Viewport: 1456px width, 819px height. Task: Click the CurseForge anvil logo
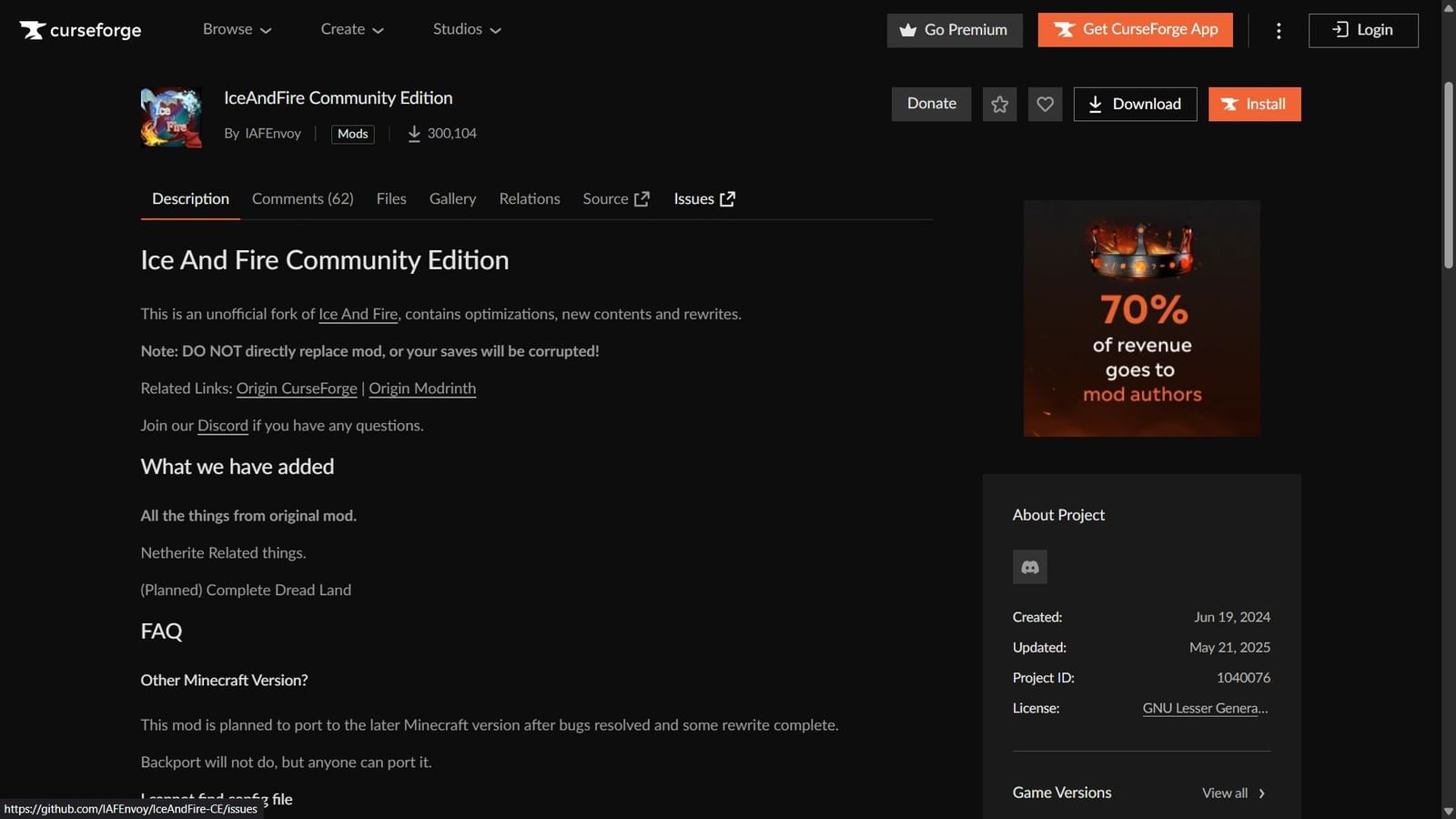(x=34, y=29)
